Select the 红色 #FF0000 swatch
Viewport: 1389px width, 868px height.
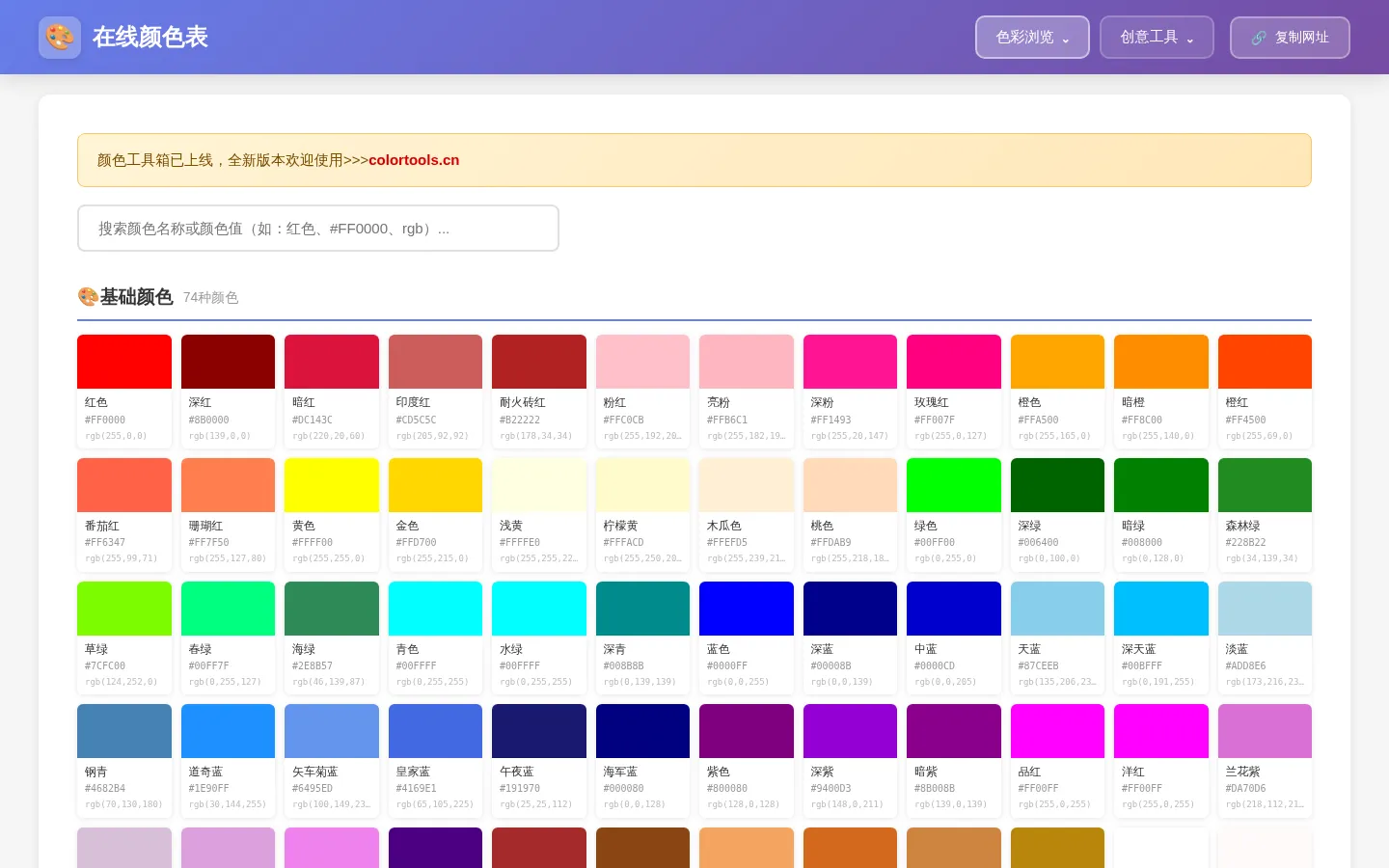pyautogui.click(x=124, y=392)
